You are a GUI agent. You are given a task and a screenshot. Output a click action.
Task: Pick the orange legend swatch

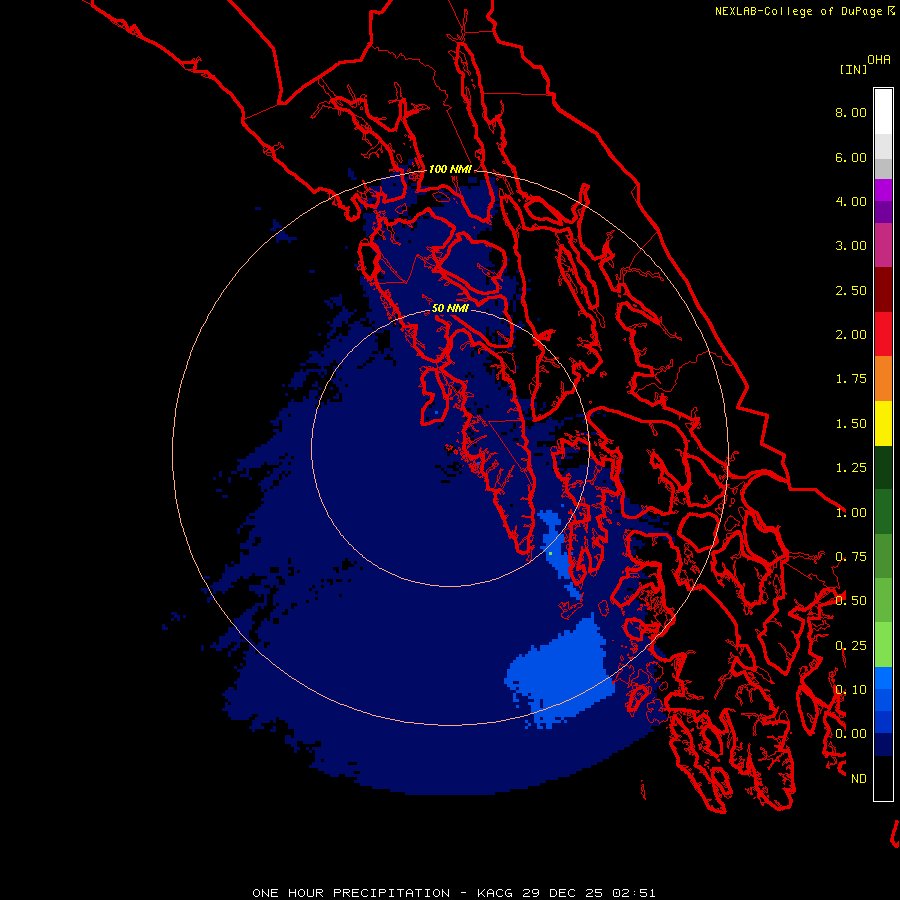[x=883, y=378]
